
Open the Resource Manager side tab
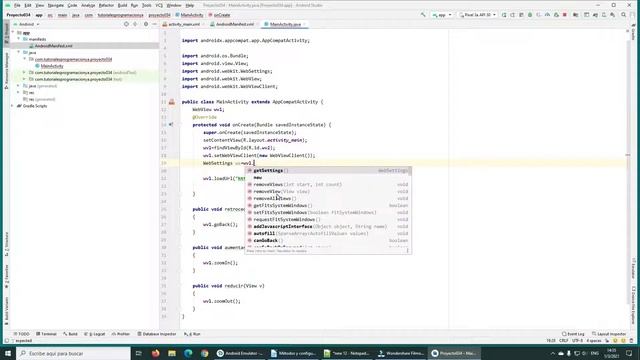pyautogui.click(x=7, y=71)
